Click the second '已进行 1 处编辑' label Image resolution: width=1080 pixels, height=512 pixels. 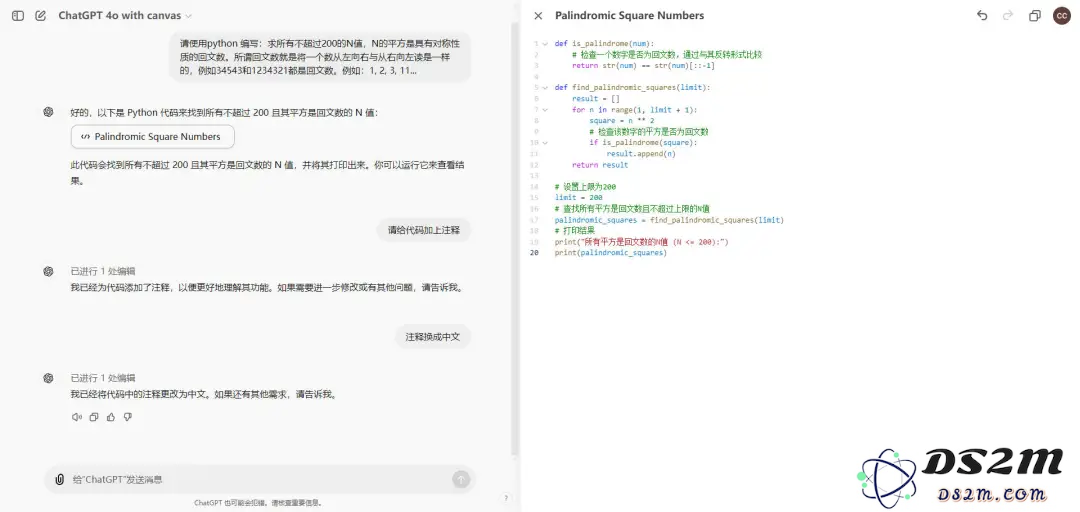103,378
